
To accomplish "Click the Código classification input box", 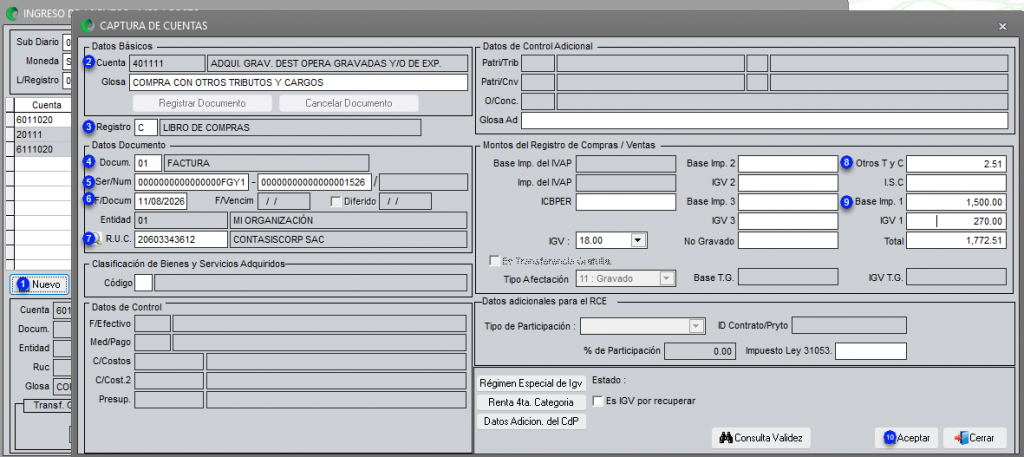I will [144, 283].
